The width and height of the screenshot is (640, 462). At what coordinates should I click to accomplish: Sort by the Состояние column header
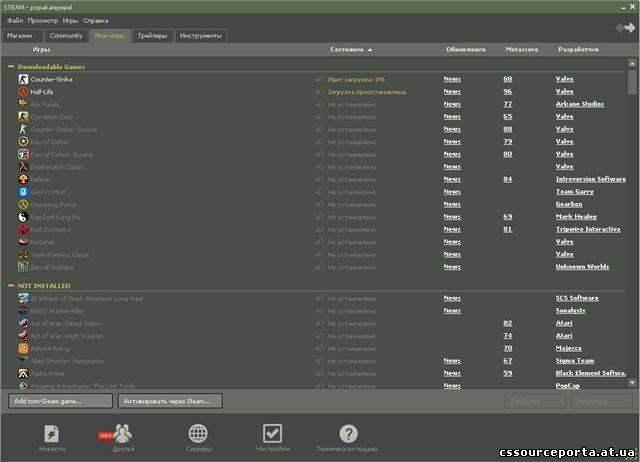coord(351,49)
